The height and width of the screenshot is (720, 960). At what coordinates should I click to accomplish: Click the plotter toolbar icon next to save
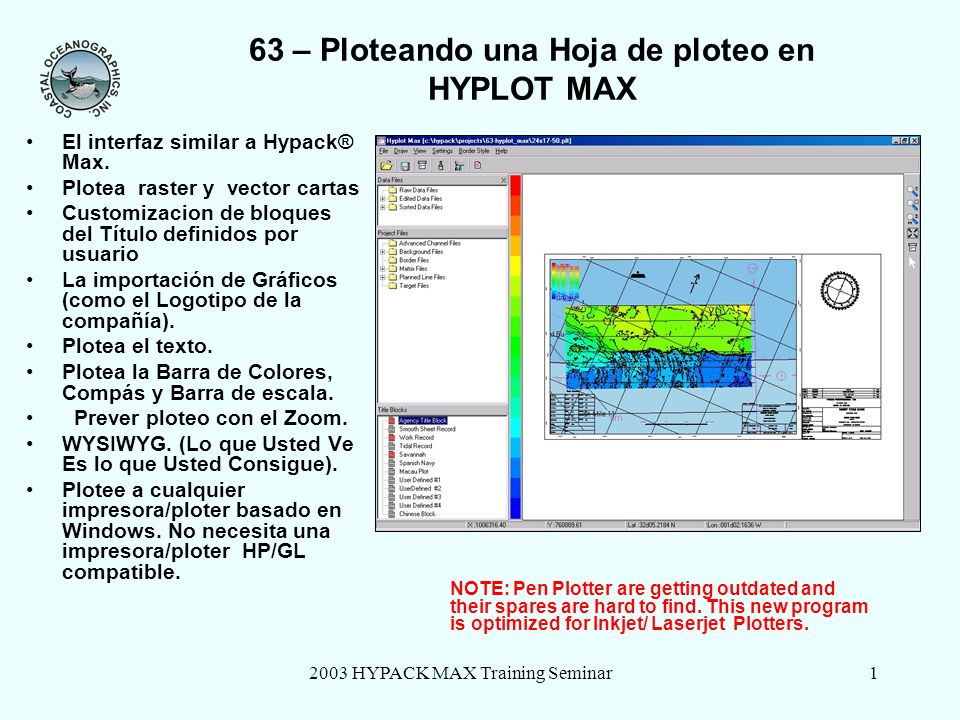pos(422,165)
